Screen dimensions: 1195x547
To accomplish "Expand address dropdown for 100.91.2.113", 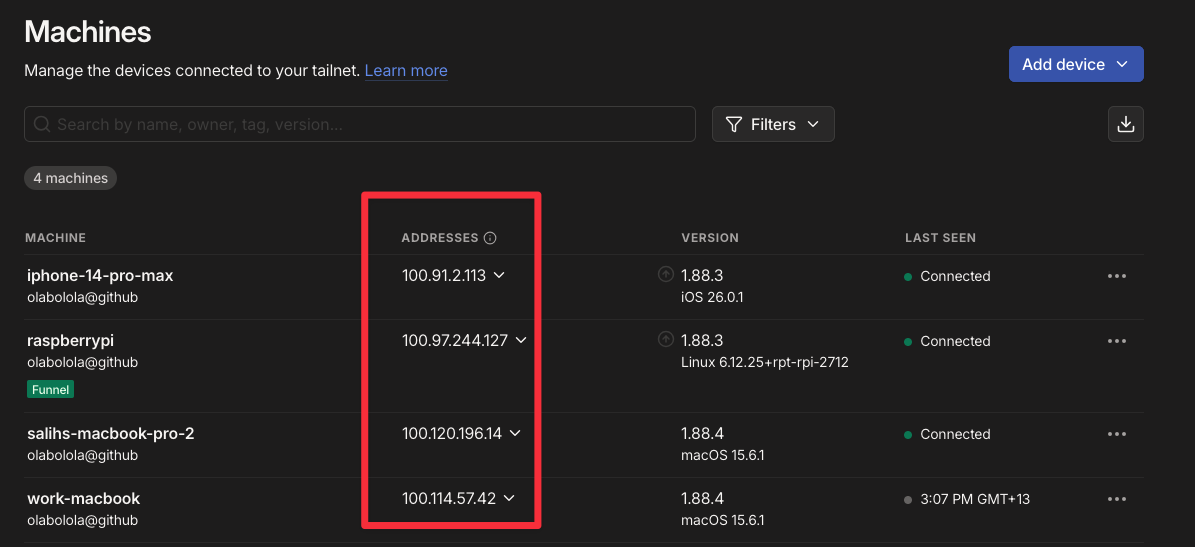I will [500, 276].
